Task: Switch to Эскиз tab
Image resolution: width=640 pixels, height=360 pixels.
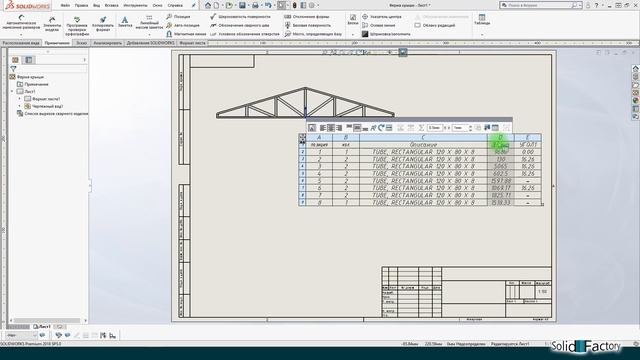Action: pyautogui.click(x=82, y=43)
